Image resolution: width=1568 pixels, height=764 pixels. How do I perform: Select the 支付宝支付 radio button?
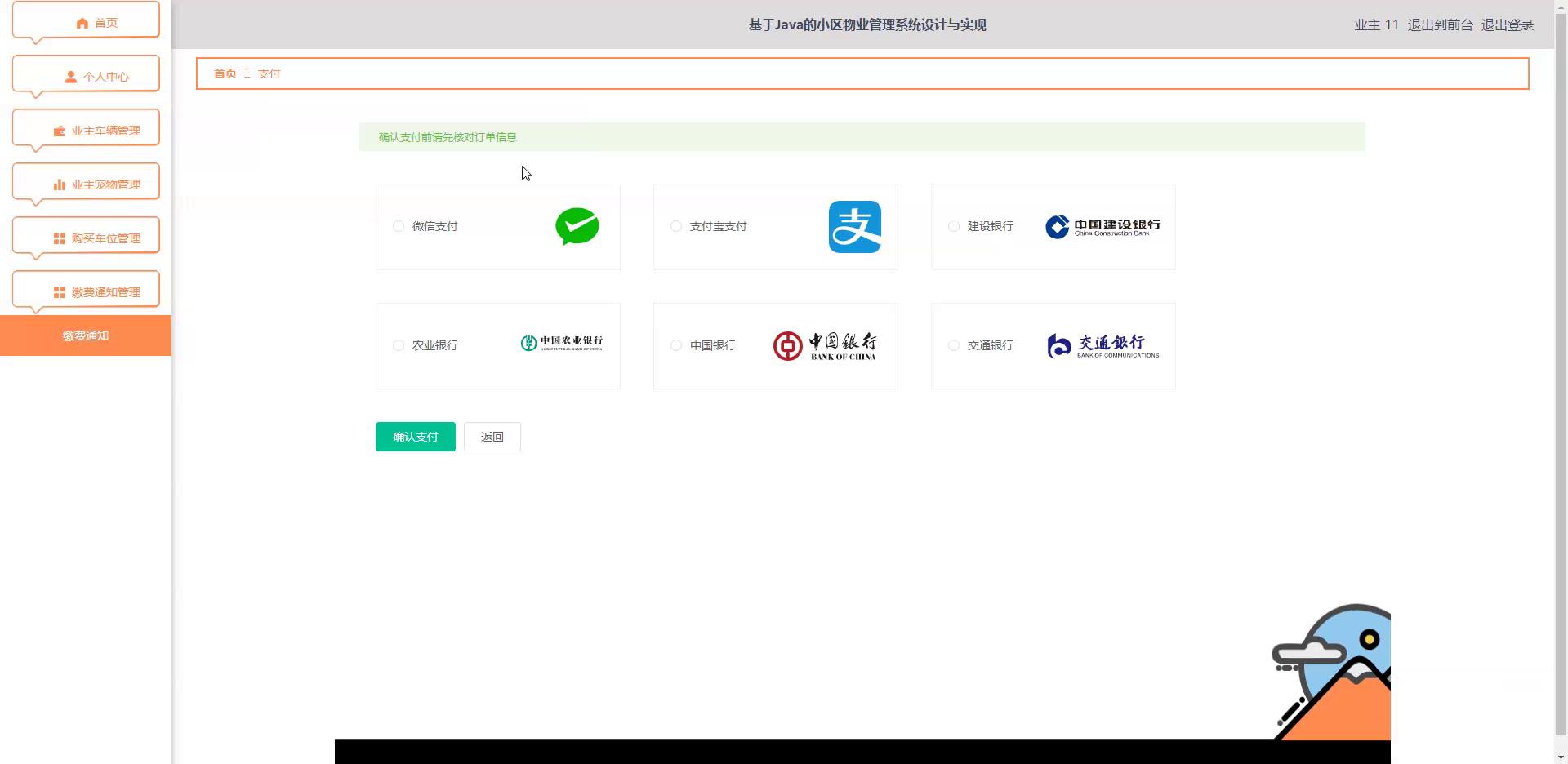(x=676, y=226)
